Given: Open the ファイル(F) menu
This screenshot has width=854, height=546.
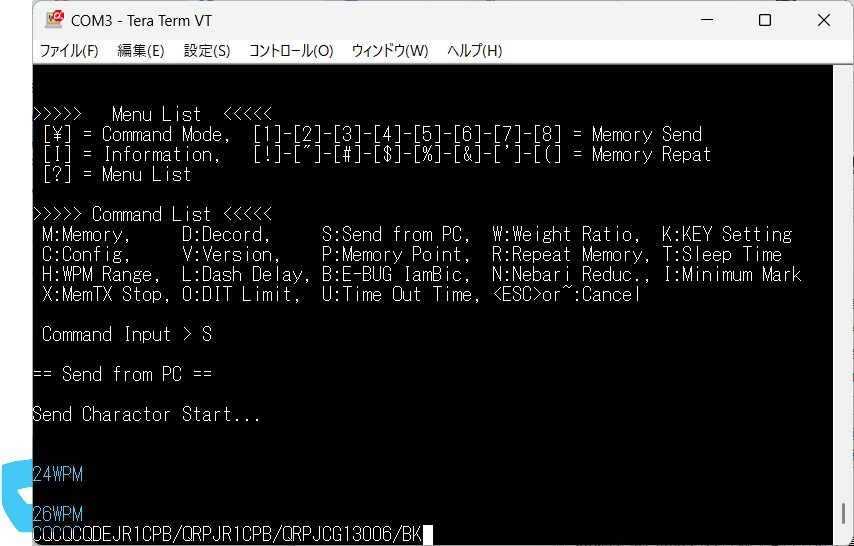Looking at the screenshot, I should click(68, 51).
